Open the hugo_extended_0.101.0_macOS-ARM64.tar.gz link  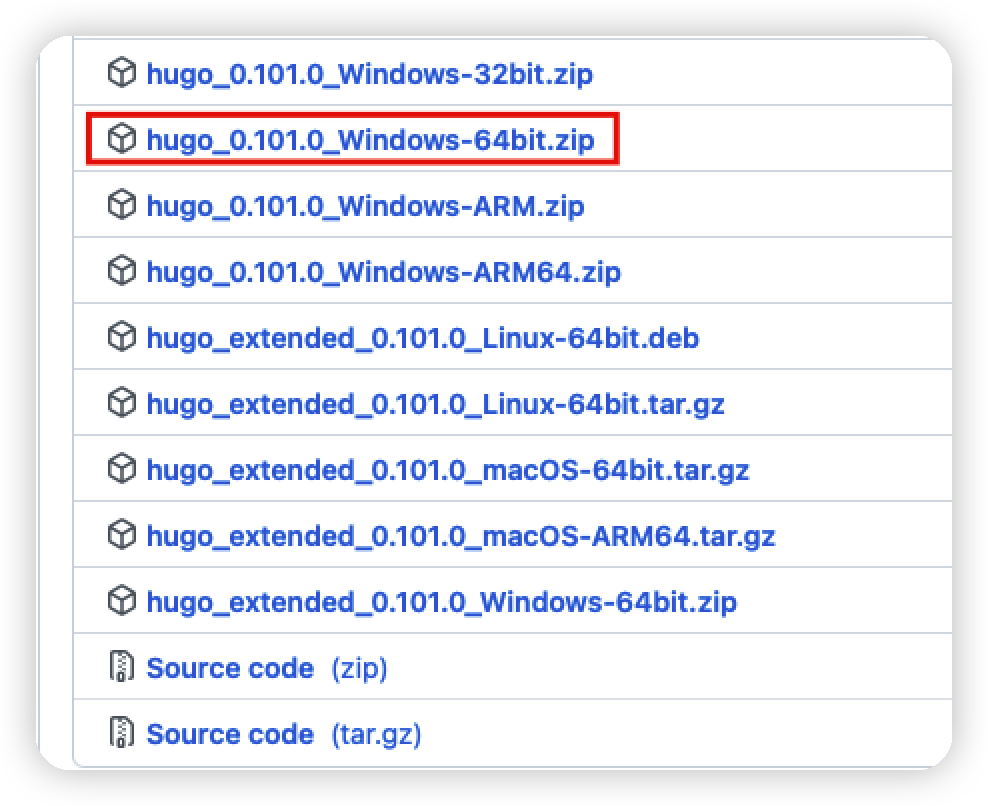[x=460, y=536]
